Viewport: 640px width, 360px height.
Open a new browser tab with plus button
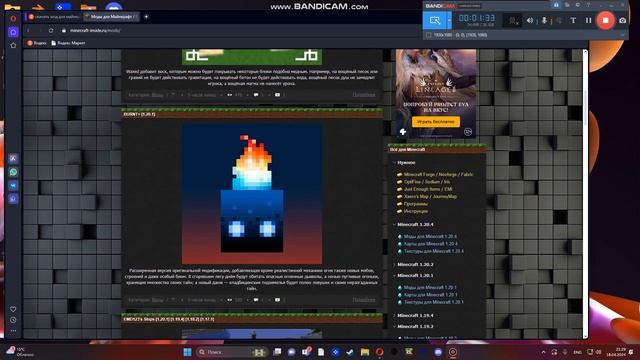146,17
